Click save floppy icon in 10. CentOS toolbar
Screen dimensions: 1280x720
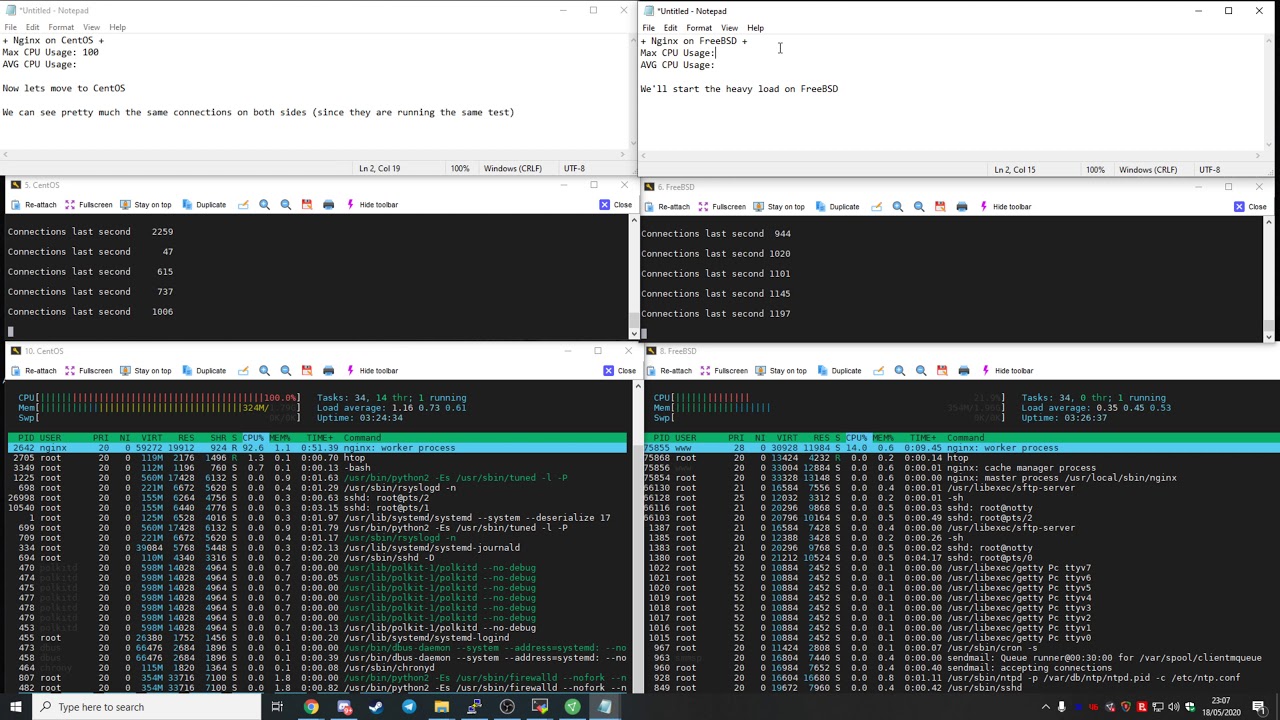[x=307, y=371]
